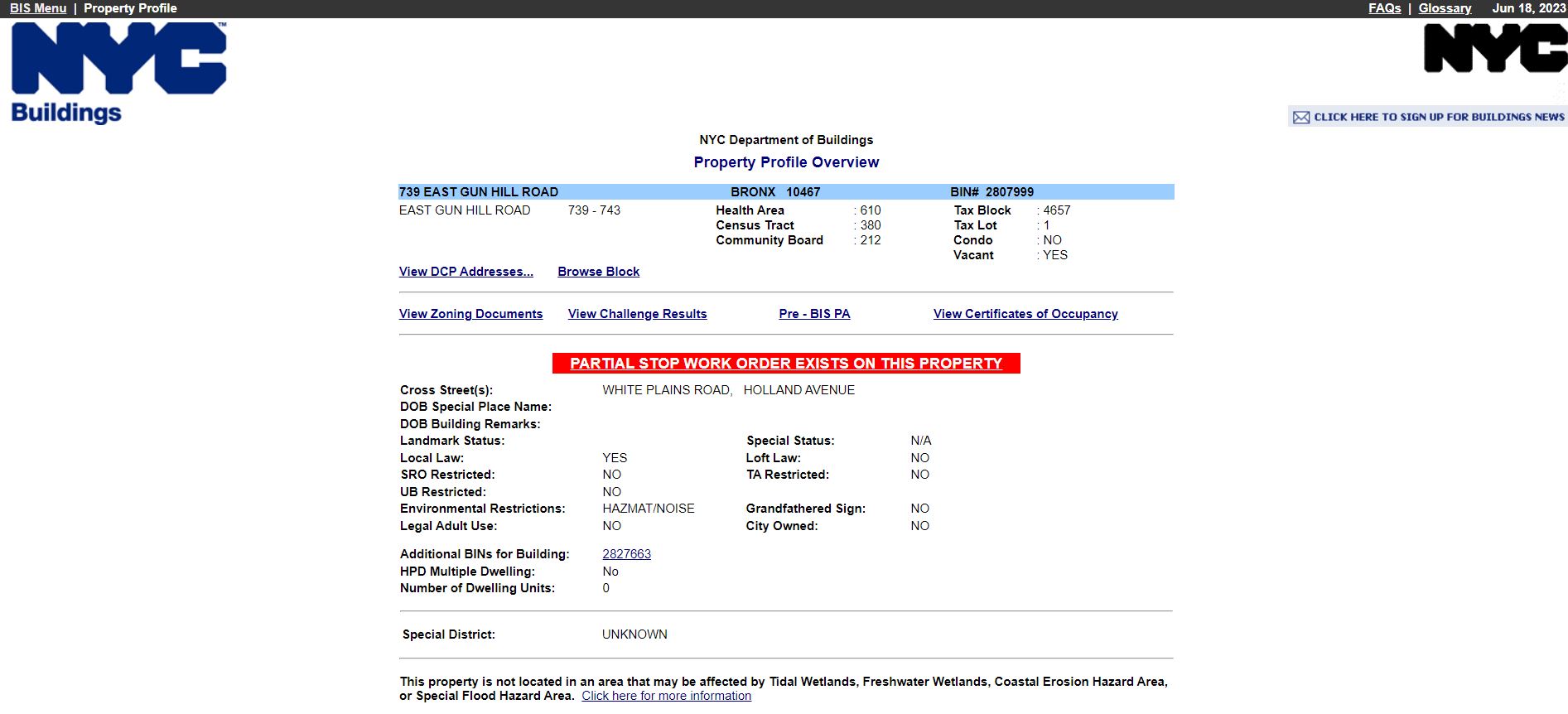Image resolution: width=1568 pixels, height=714 pixels.
Task: Click WHITE PLAINS ROAD cross street
Action: [x=667, y=390]
